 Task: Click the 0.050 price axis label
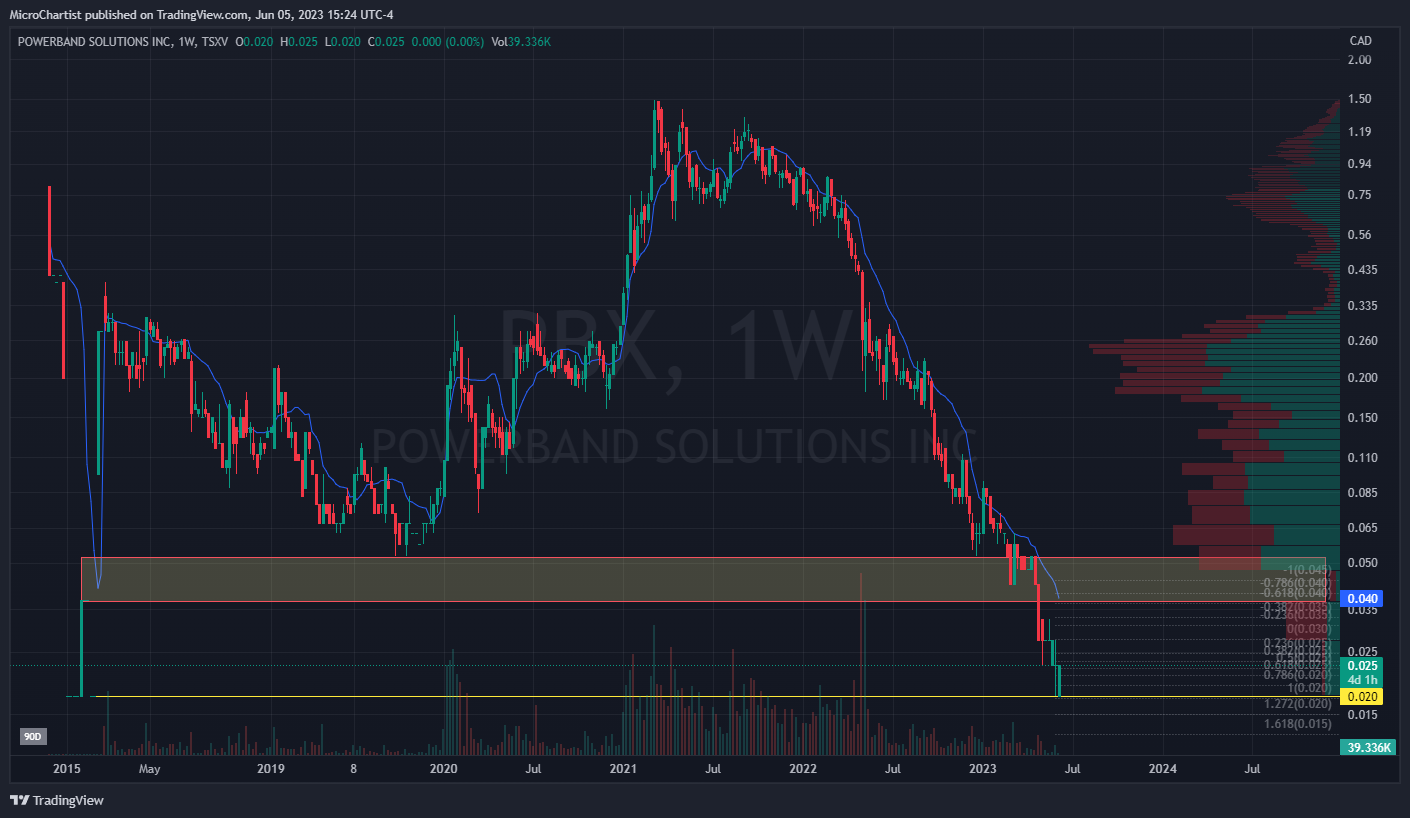click(1362, 563)
